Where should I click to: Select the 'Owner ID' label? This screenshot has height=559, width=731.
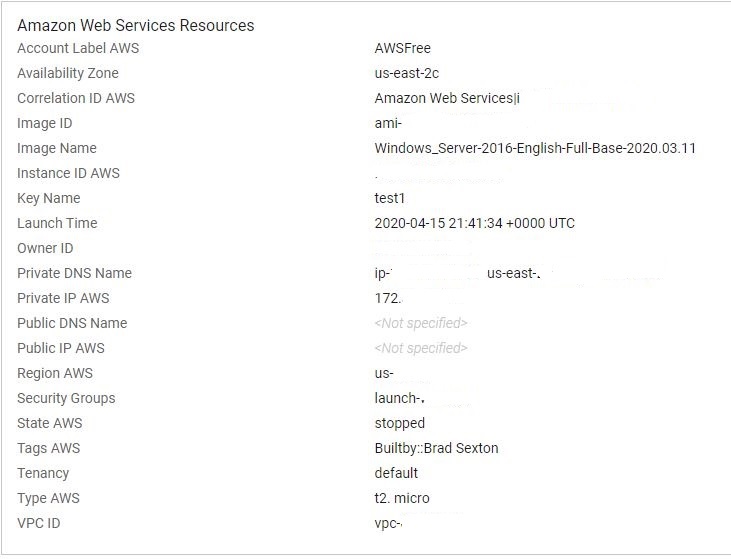(x=45, y=248)
